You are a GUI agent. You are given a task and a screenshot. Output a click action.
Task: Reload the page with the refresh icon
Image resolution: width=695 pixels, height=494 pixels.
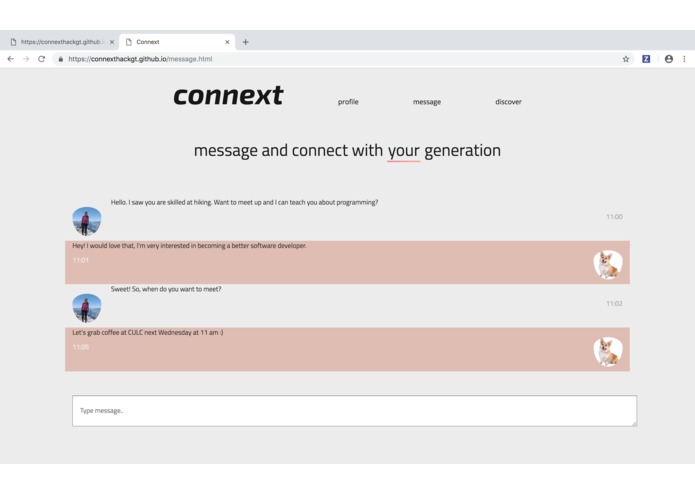click(42, 59)
